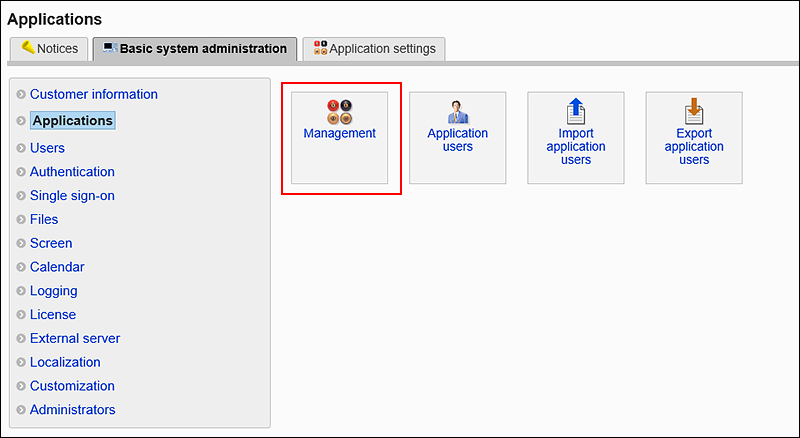Click the Application users text link
Screen dimensions: 800x438
pos(458,140)
